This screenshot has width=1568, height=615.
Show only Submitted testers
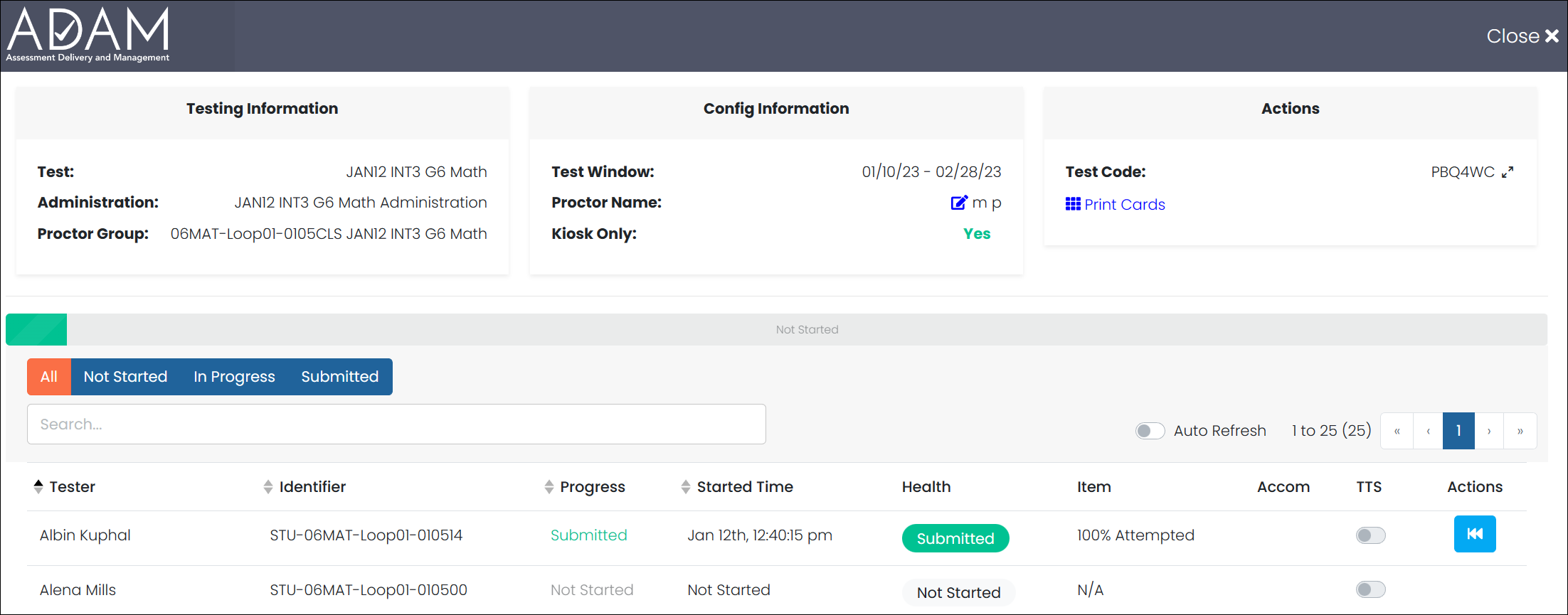coord(339,377)
